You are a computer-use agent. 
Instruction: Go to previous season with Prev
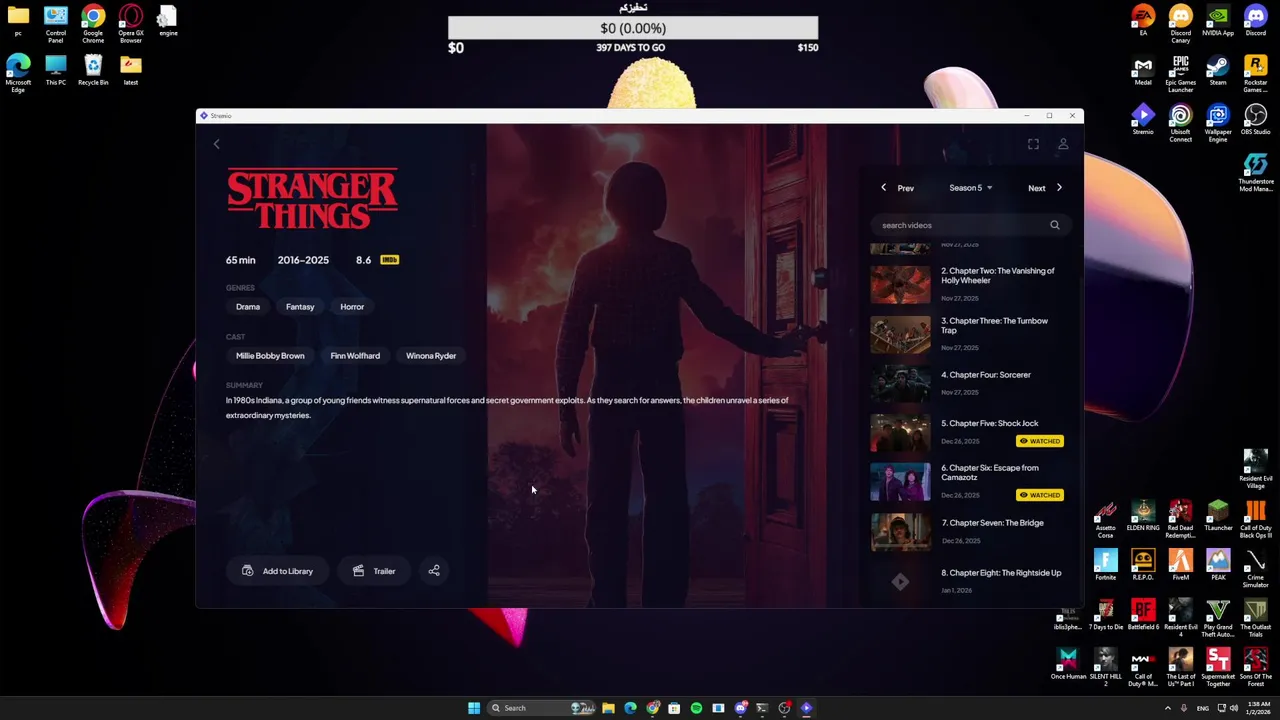897,188
